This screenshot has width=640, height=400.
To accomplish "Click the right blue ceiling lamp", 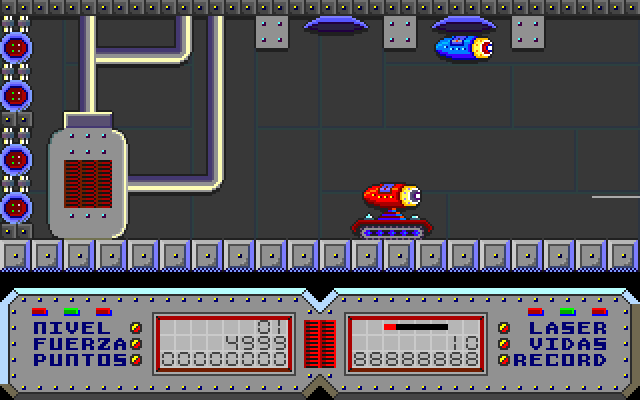I will (x=463, y=22).
